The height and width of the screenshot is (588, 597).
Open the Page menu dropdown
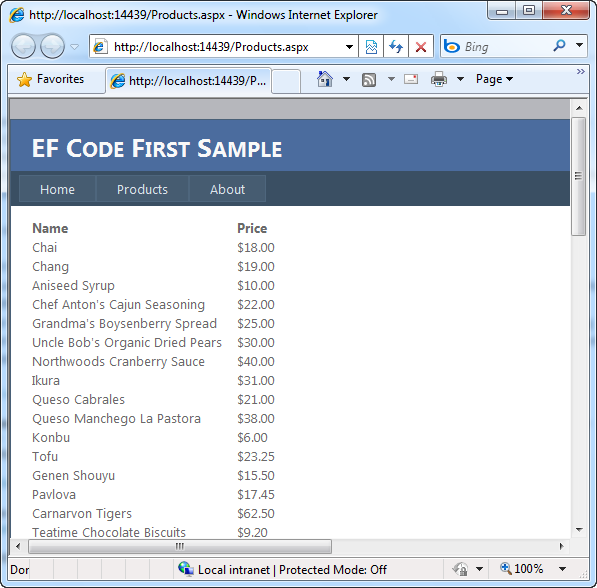(x=494, y=79)
